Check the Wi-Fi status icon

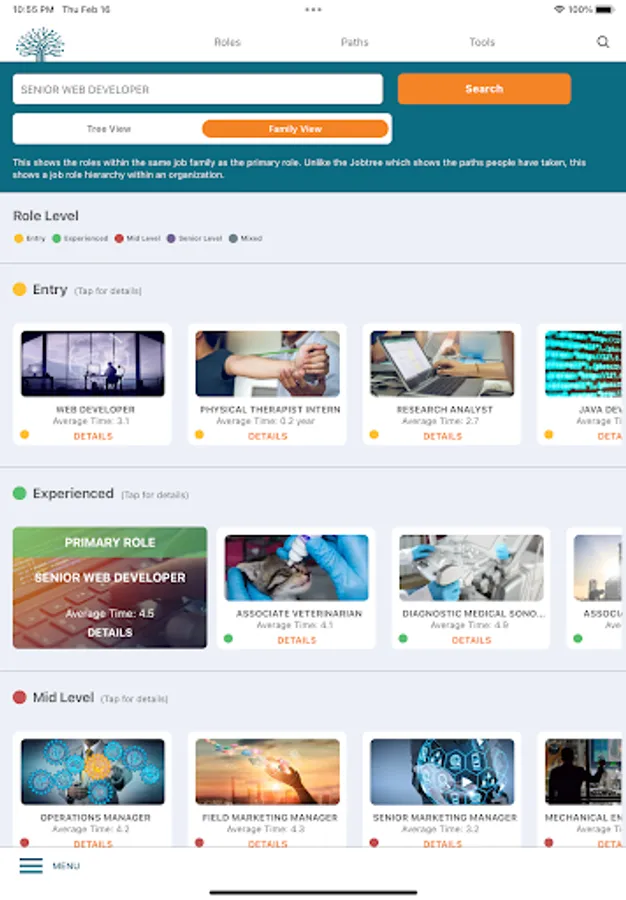(559, 9)
